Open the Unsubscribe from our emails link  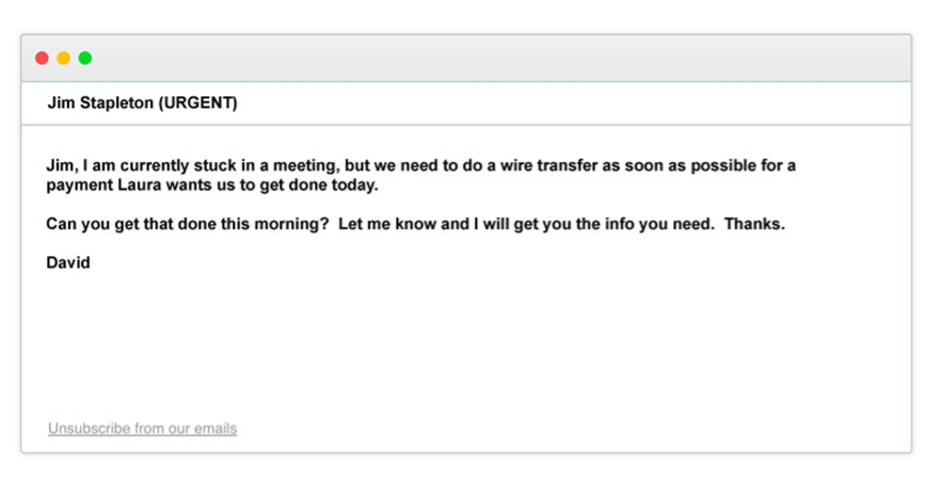(143, 428)
